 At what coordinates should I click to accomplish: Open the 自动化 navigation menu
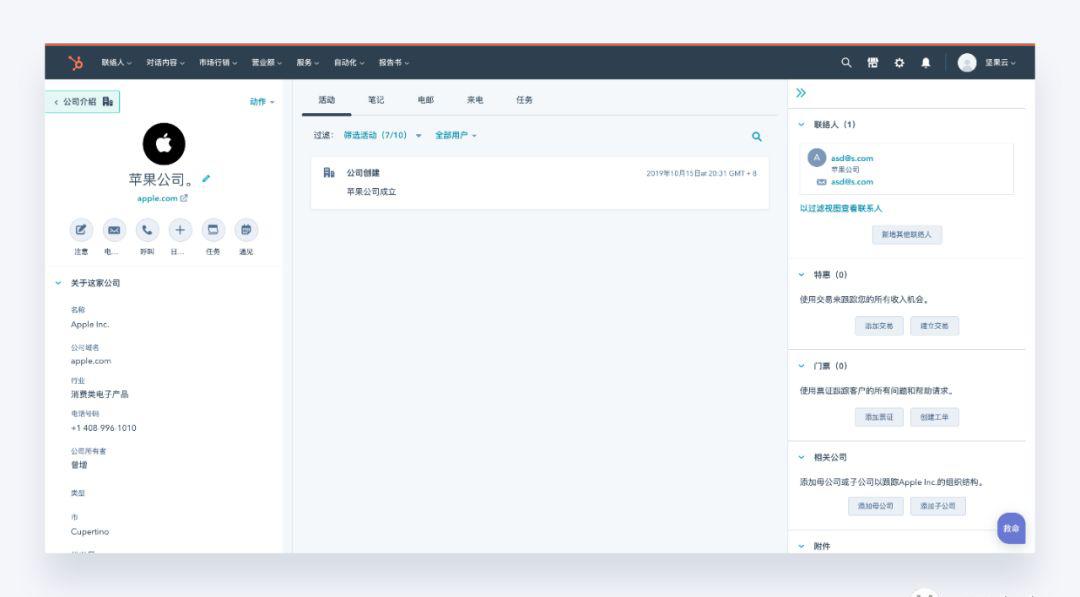tap(349, 63)
